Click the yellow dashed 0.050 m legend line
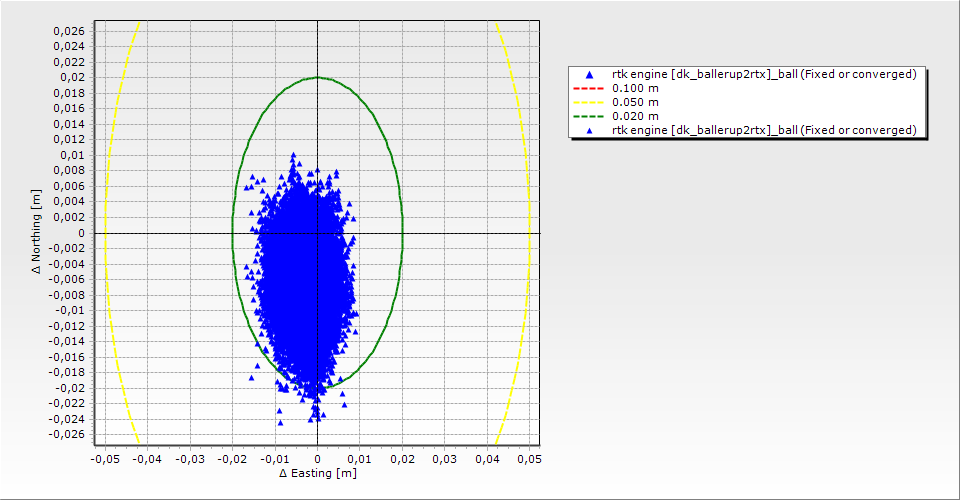Screen dimensions: 960x500 click(588, 103)
